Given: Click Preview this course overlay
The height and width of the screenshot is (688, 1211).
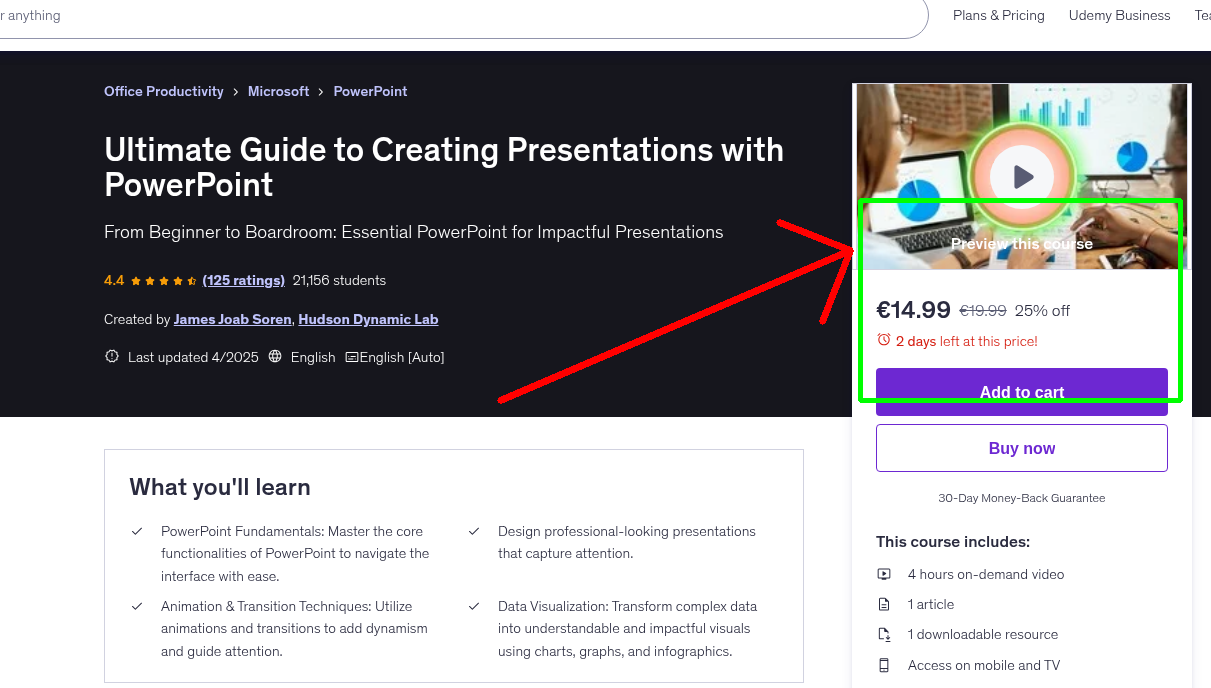Looking at the screenshot, I should 1021,243.
